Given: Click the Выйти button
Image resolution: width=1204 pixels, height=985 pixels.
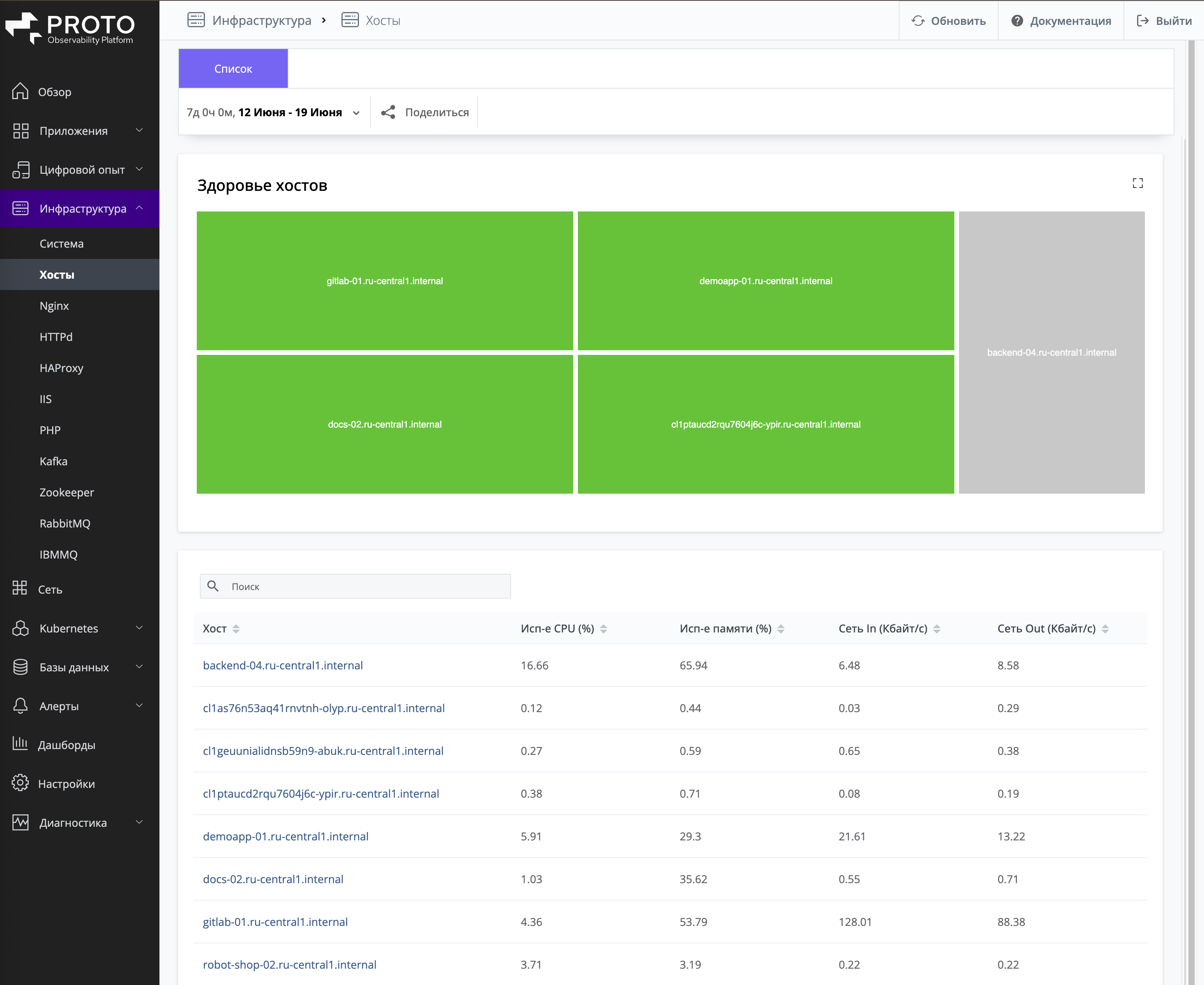Looking at the screenshot, I should [x=1164, y=21].
